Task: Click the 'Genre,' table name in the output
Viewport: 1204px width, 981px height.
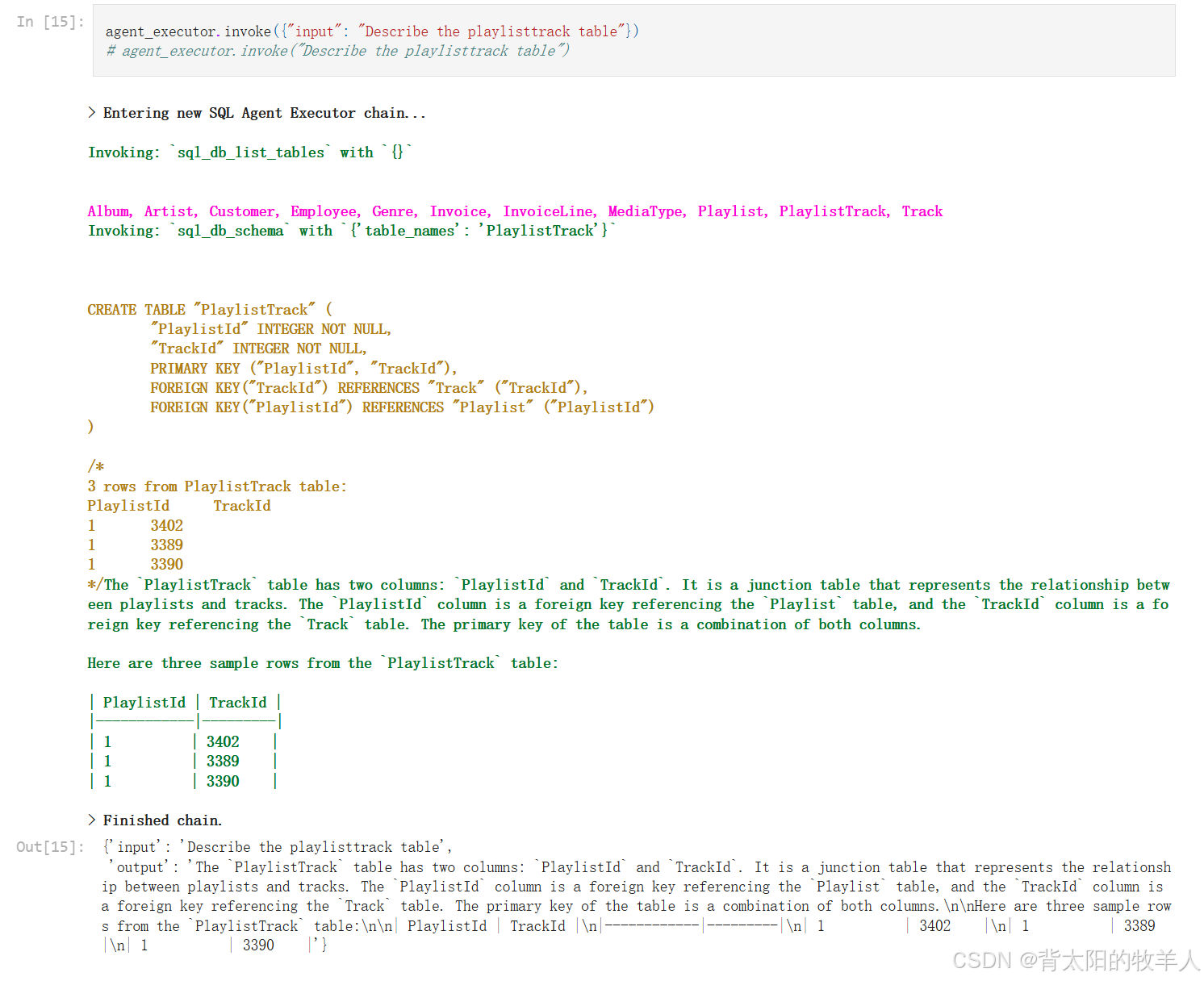Action: point(395,211)
